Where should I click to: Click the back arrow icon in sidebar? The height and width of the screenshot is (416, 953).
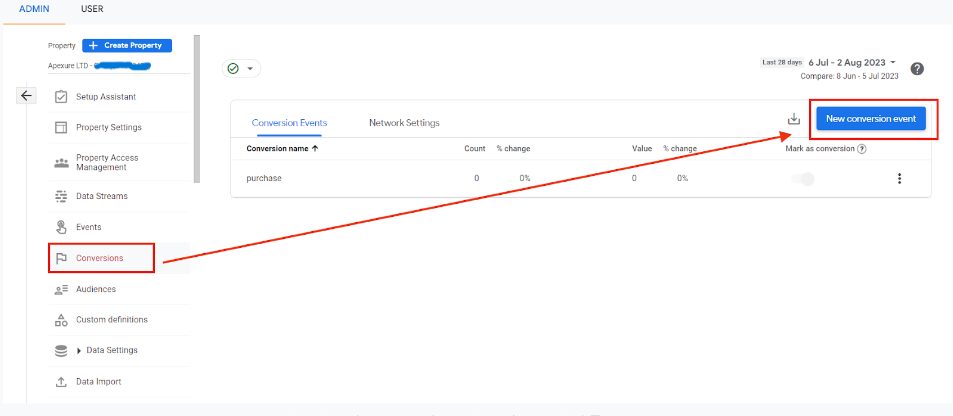pos(27,96)
